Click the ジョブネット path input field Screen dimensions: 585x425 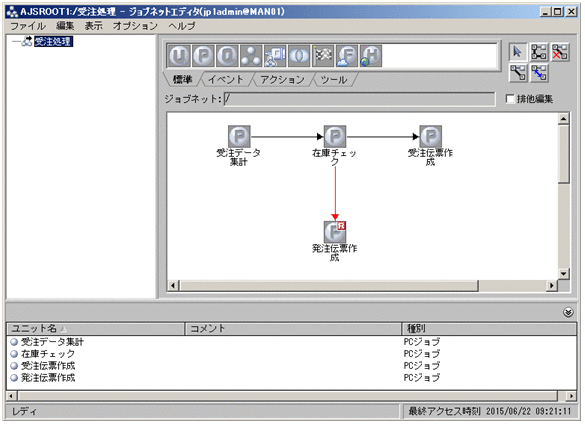click(359, 99)
